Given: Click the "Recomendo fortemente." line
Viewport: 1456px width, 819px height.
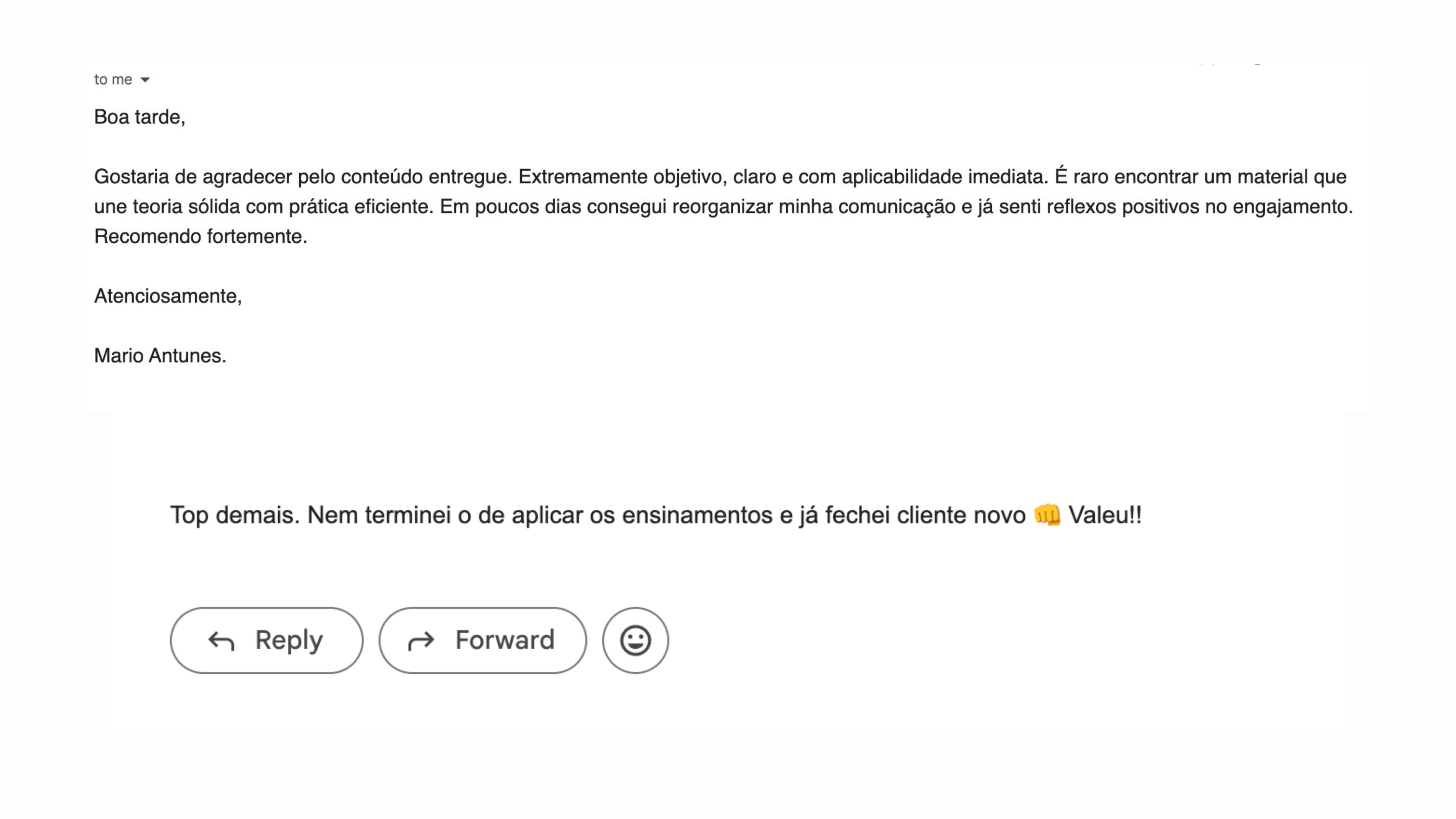Looking at the screenshot, I should tap(201, 236).
